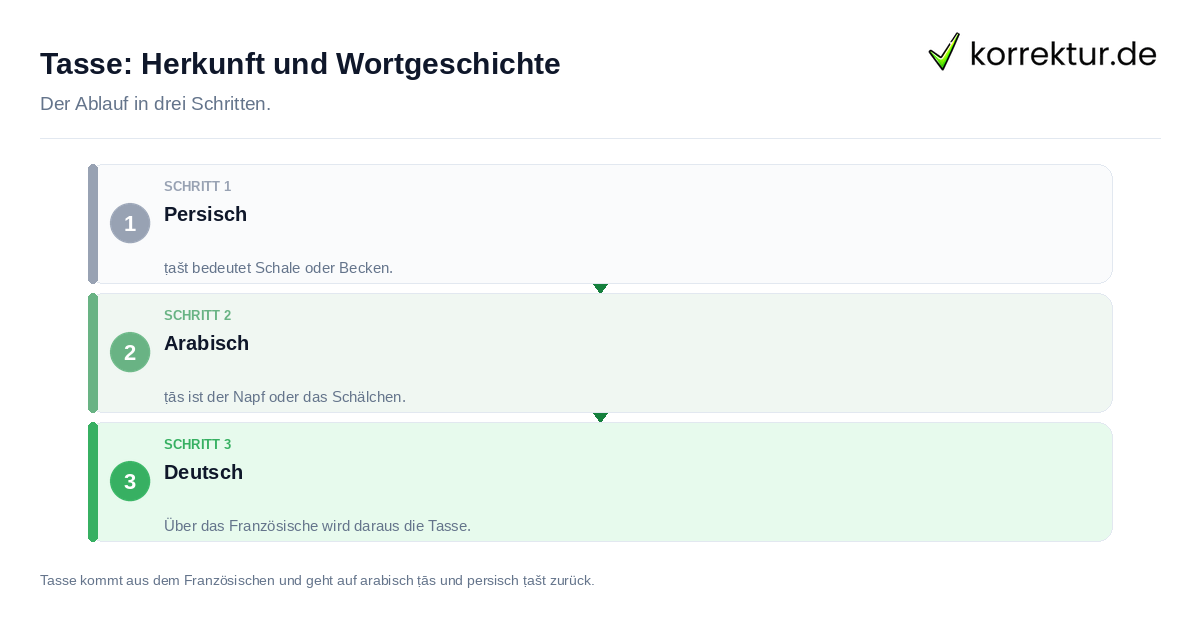Click the Persisch step heading
The height and width of the screenshot is (630, 1200).
click(205, 214)
